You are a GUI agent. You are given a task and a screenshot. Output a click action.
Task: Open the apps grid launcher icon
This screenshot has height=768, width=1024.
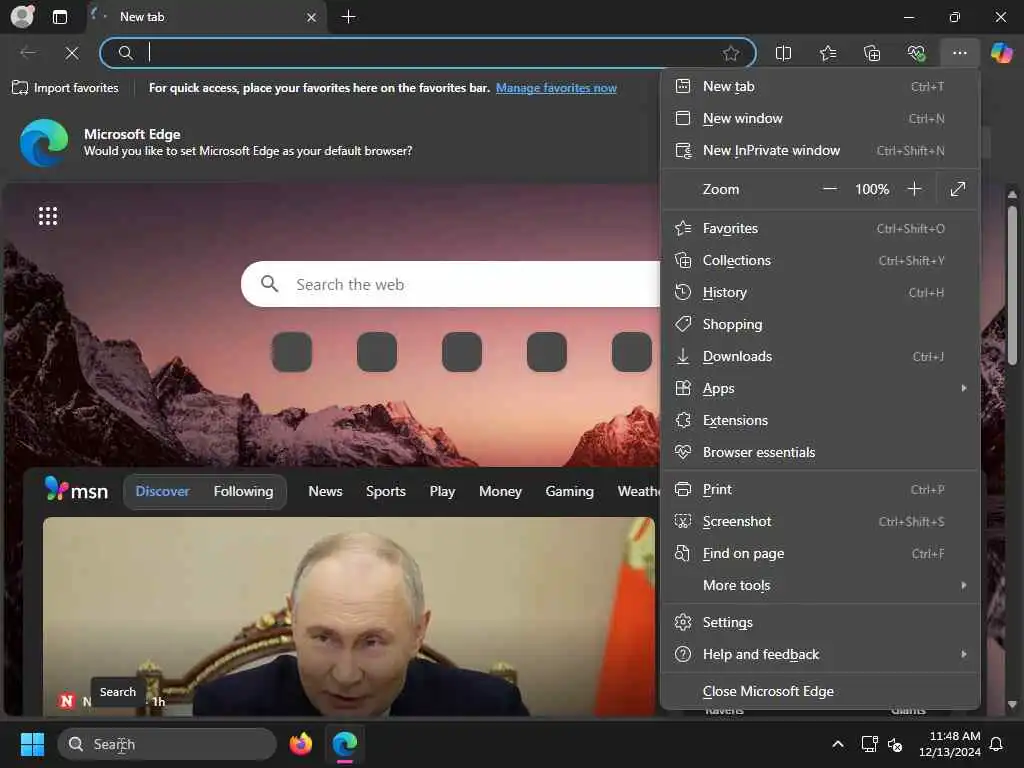[48, 216]
